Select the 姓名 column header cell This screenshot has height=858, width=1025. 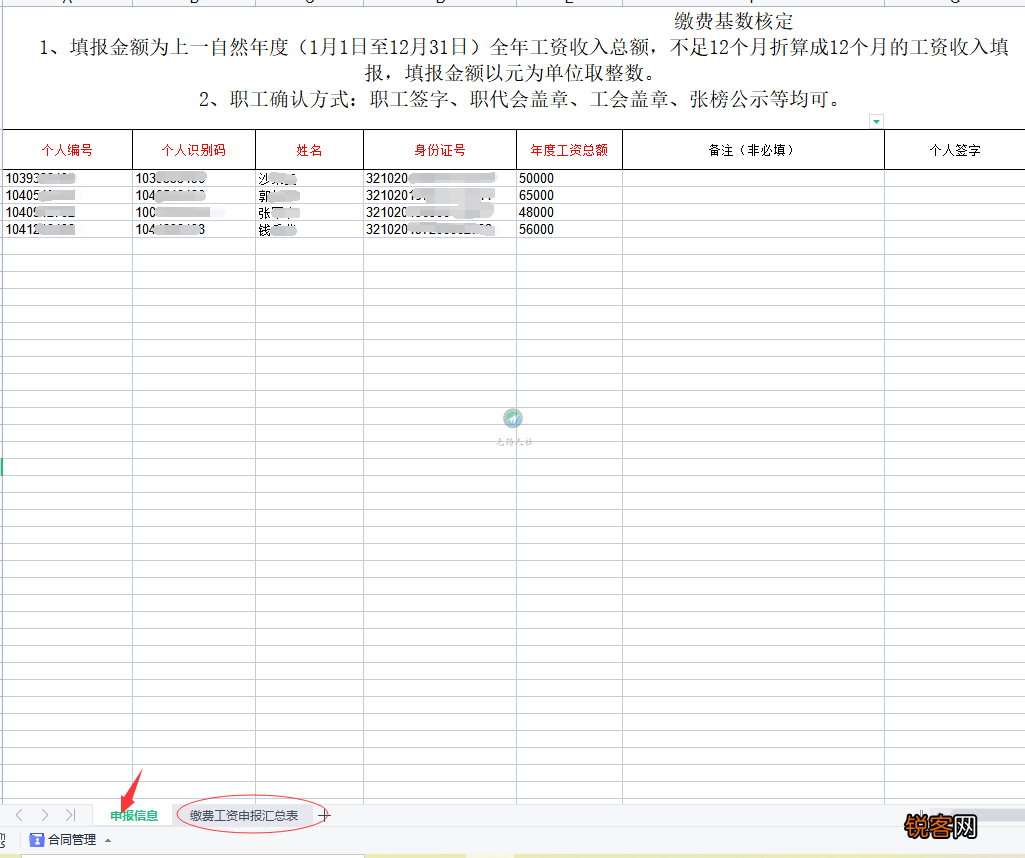(x=308, y=149)
